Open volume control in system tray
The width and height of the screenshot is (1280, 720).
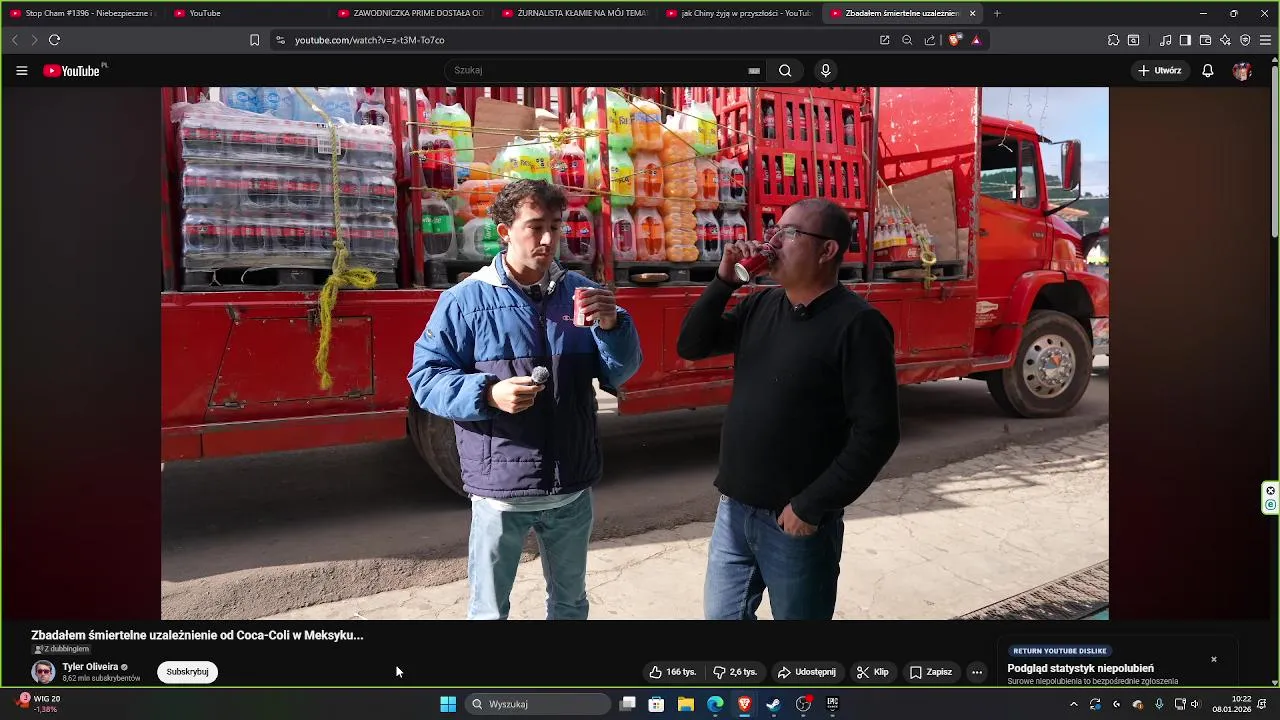1195,704
